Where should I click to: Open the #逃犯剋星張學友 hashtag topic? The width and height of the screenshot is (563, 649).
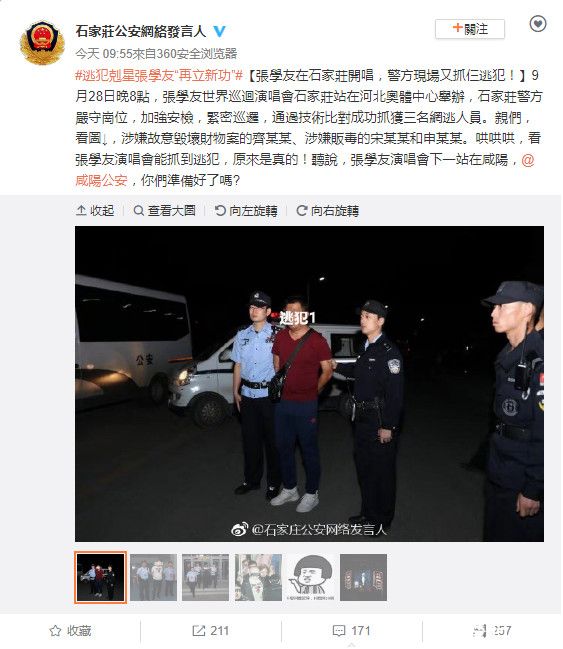tap(159, 75)
